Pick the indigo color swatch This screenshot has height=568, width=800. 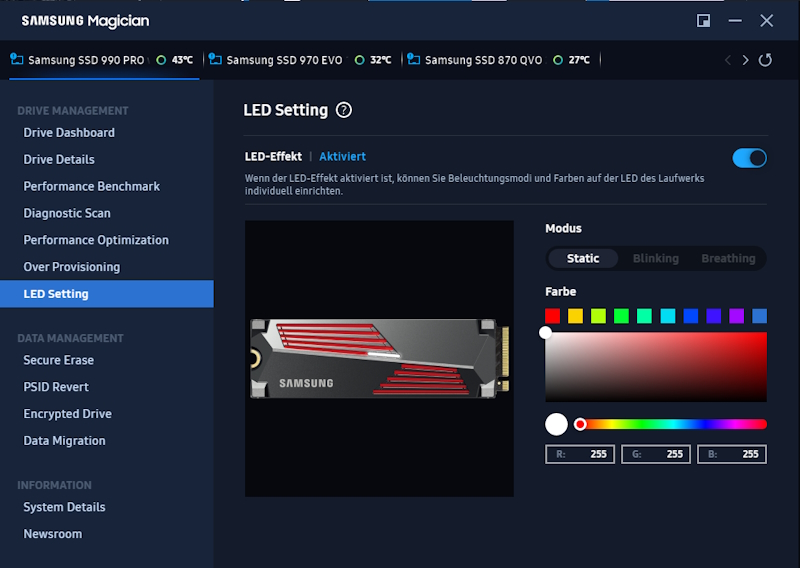(714, 316)
